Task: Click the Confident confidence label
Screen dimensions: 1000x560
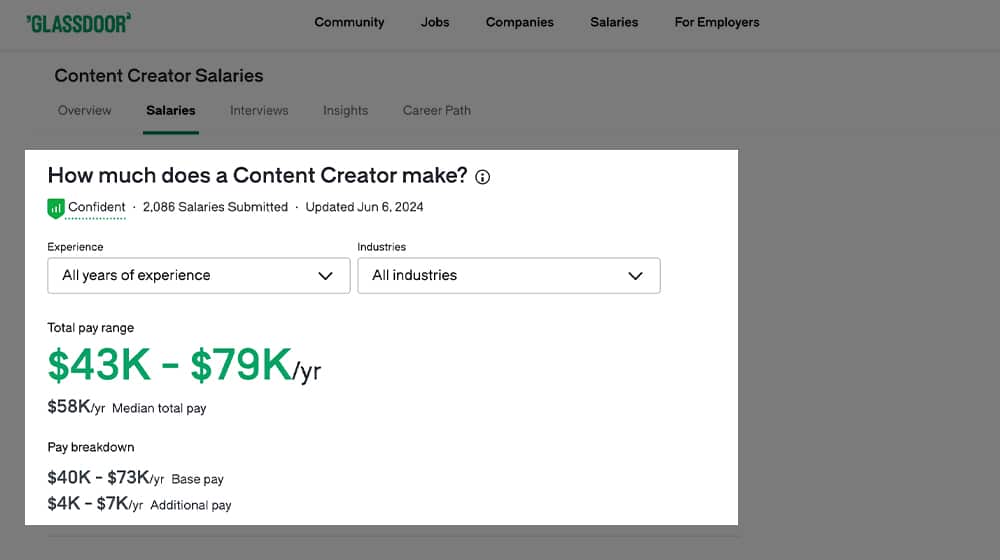Action: (96, 207)
